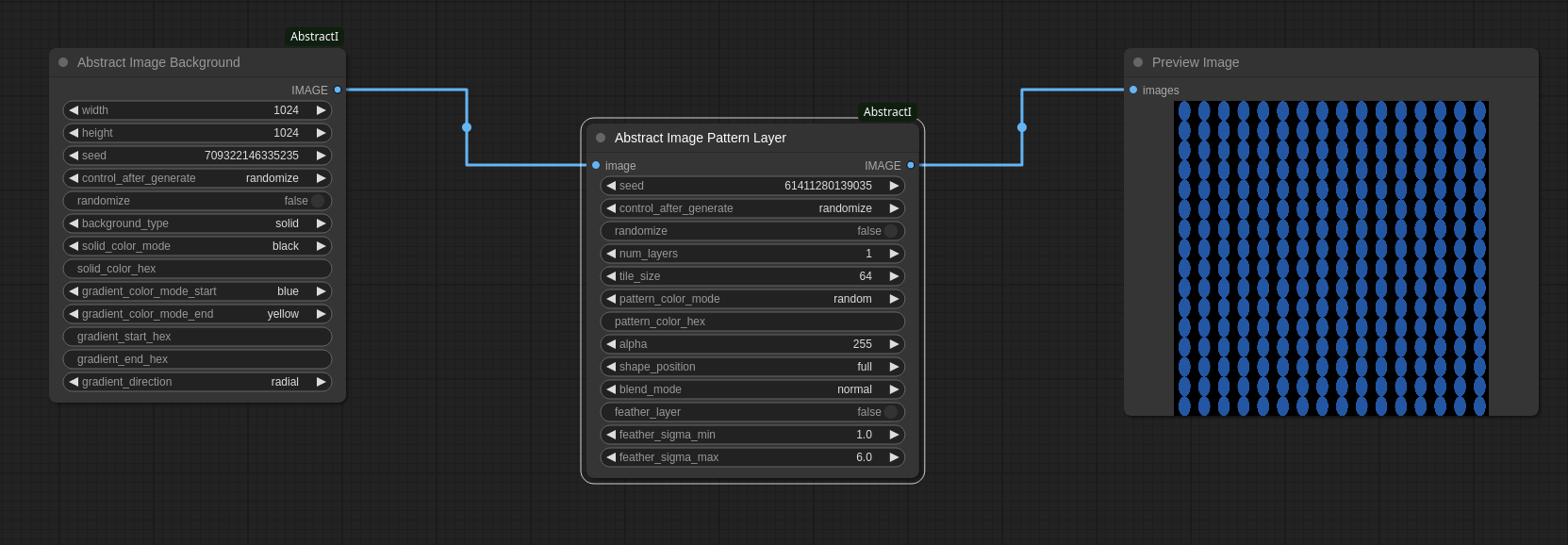Click the Pattern Layer IMAGE output socket
The width and height of the screenshot is (1568, 545).
coord(911,166)
